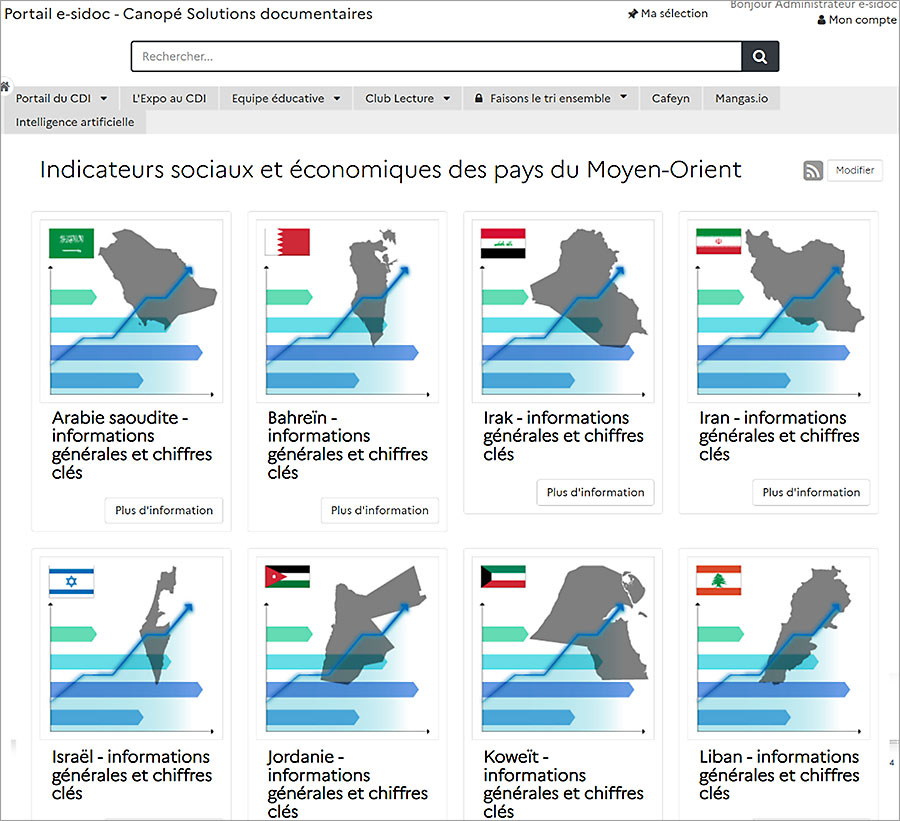
Task: Select the Intelligence artificielle menu item
Action: tap(76, 122)
